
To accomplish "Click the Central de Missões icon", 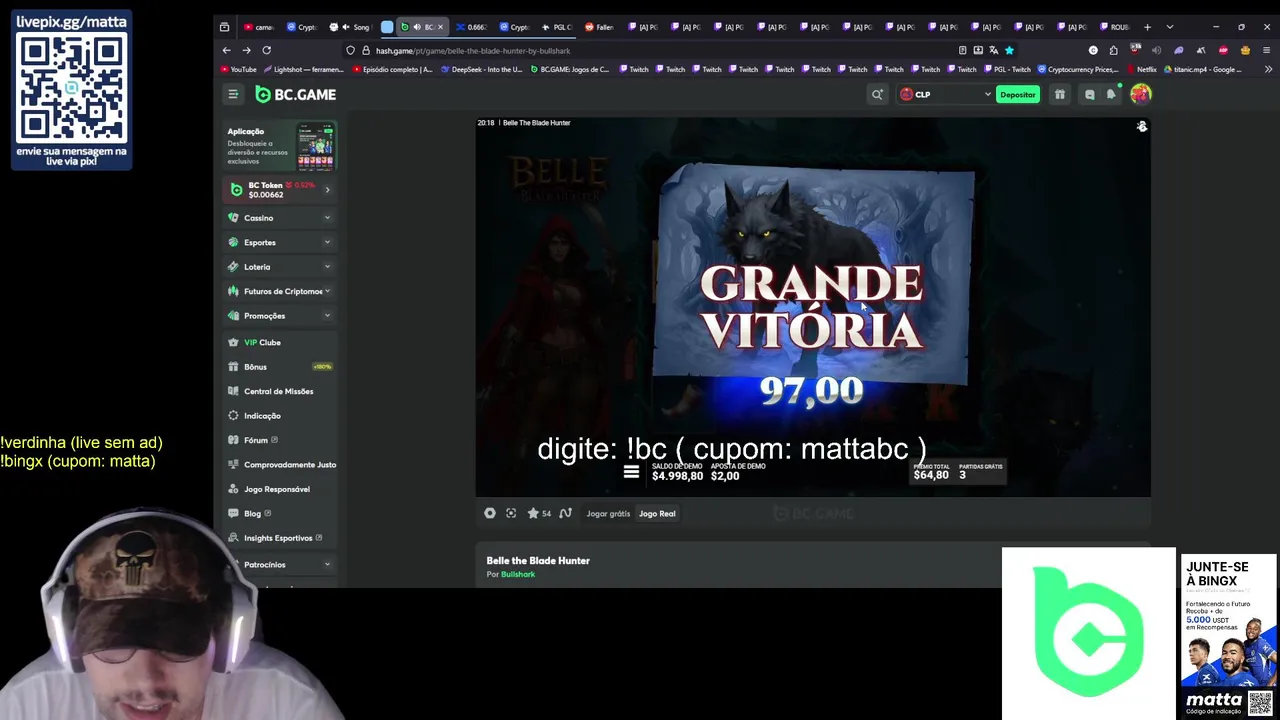I will pyautogui.click(x=233, y=391).
